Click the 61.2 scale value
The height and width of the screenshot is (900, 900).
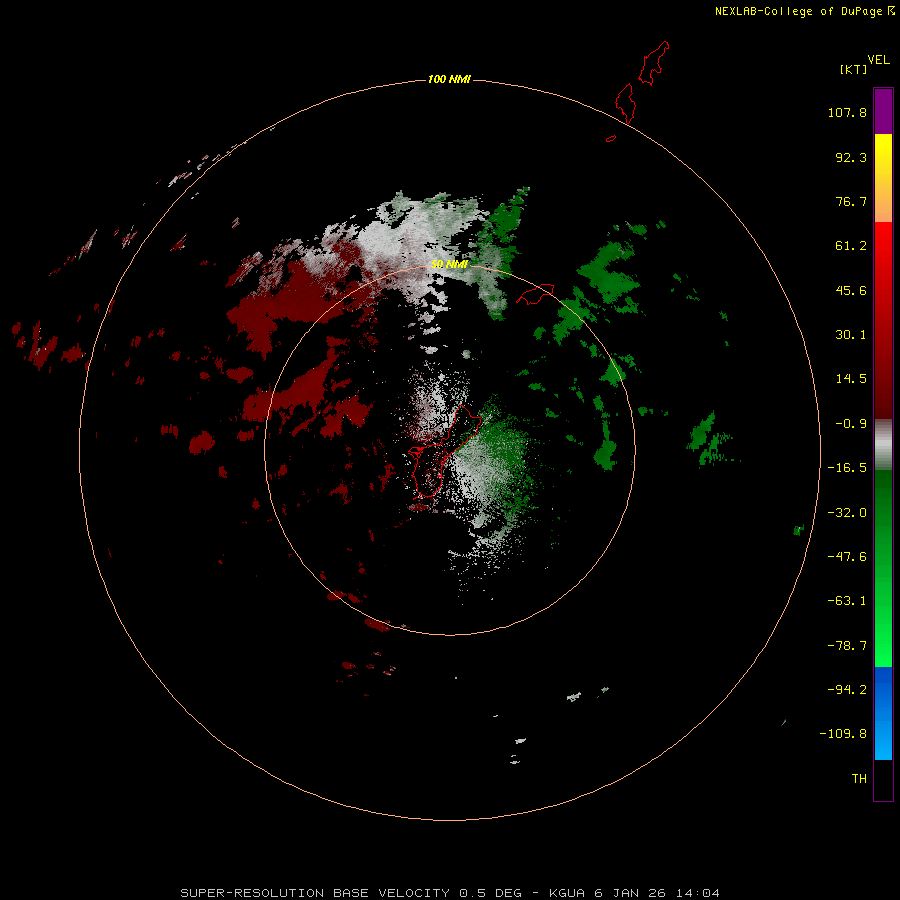coord(851,246)
